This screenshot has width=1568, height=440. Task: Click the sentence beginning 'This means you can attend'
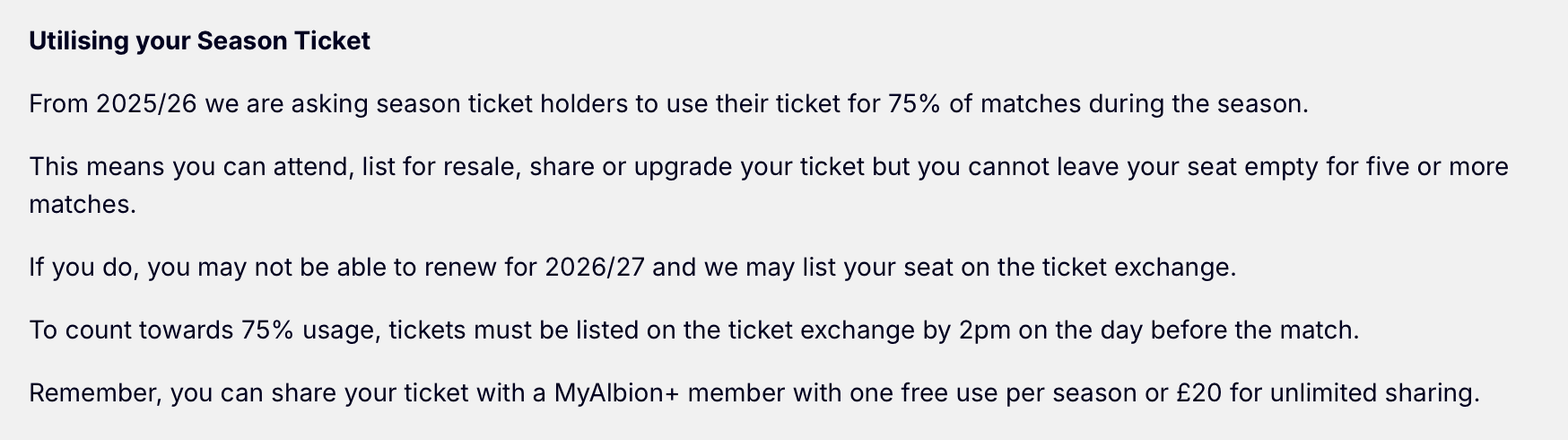pos(769,186)
